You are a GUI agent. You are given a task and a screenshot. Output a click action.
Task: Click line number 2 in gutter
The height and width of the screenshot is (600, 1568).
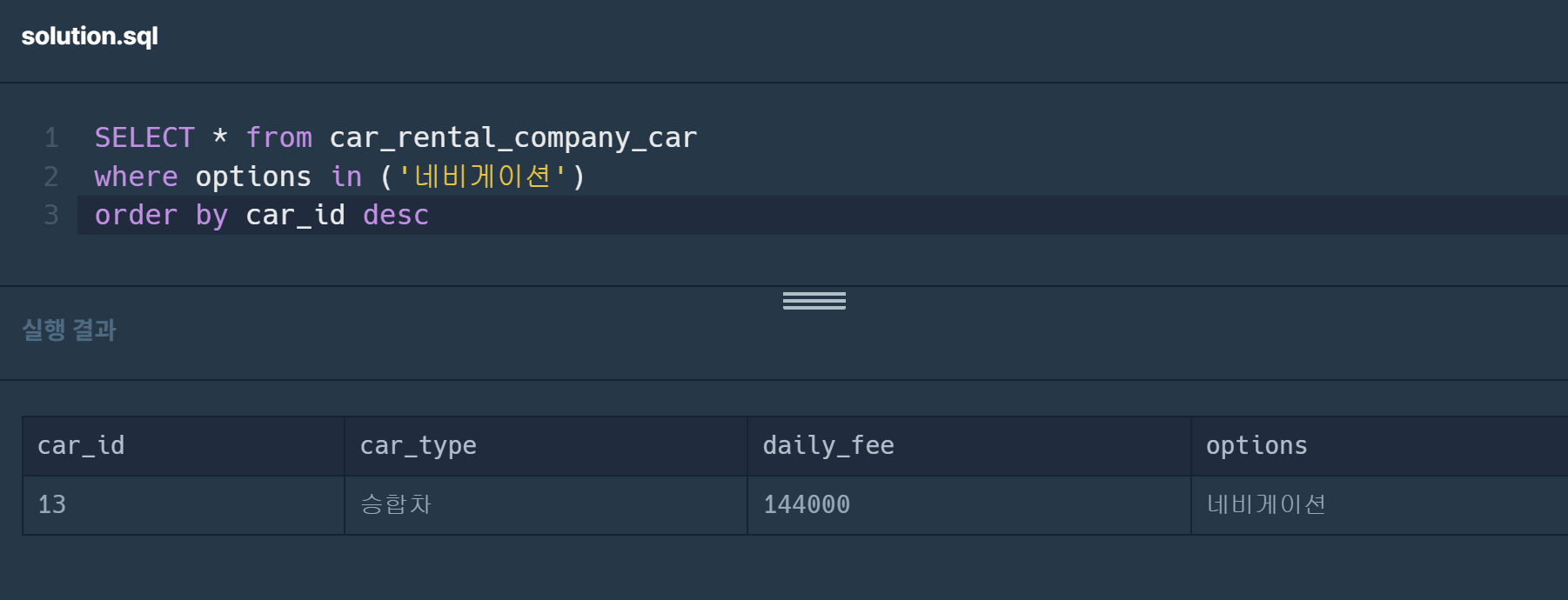coord(51,177)
